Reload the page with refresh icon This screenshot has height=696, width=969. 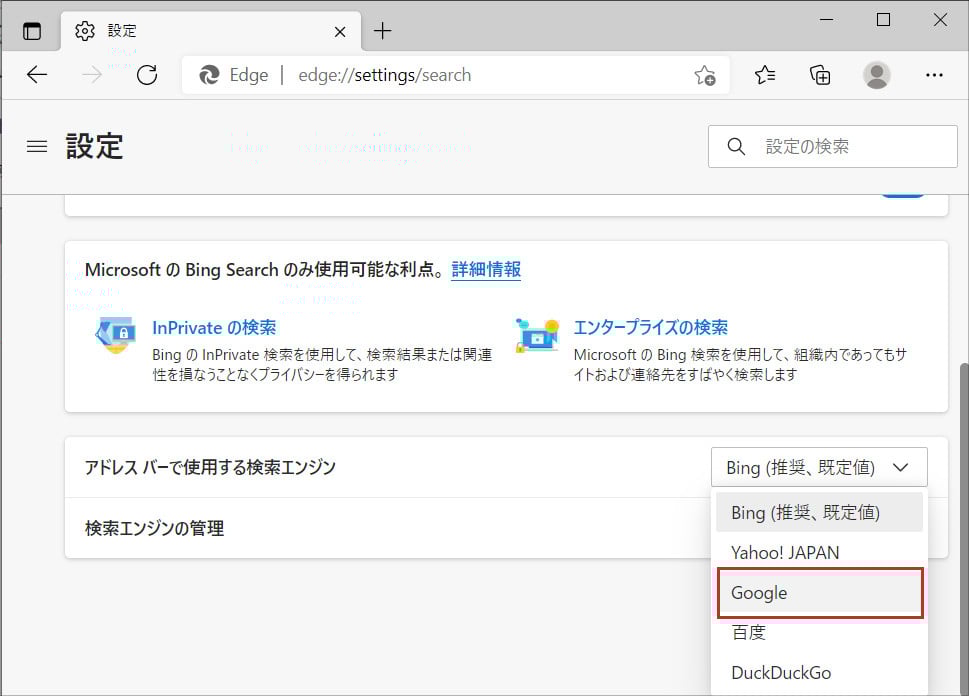147,75
